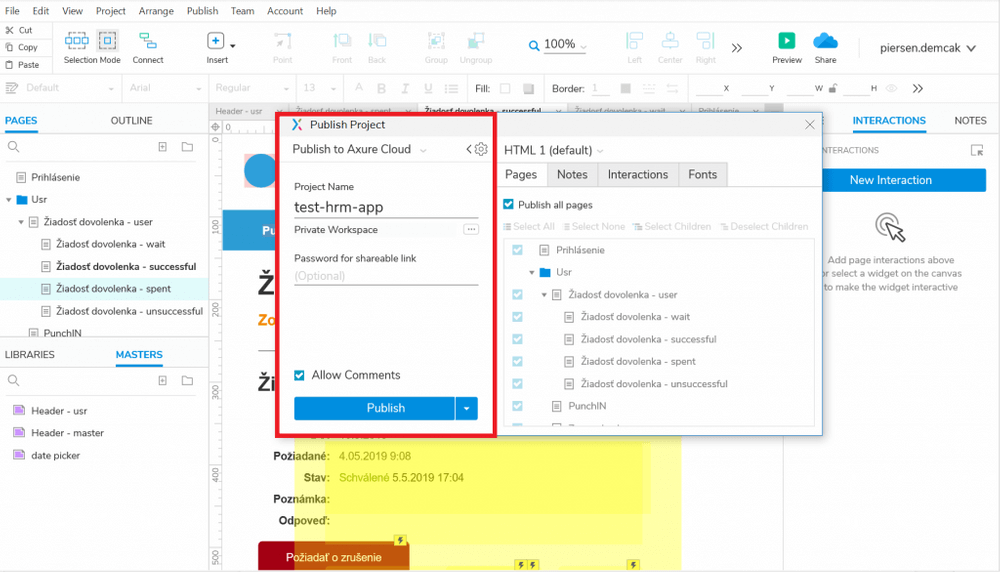Open Publish button dropdown arrow
The height and width of the screenshot is (572, 1000).
[467, 408]
